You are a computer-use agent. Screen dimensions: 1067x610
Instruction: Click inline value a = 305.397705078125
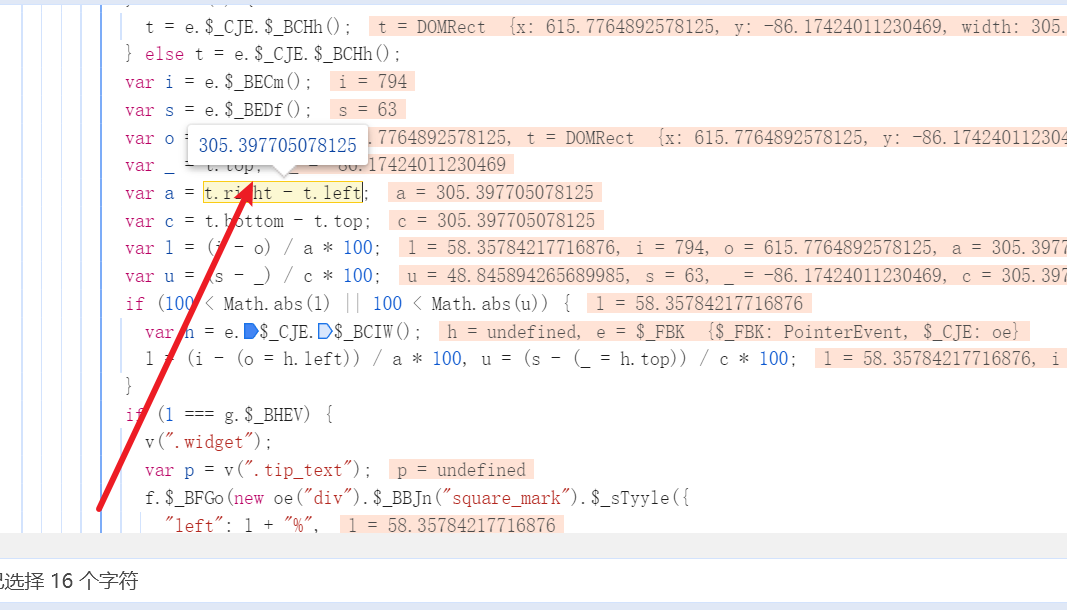pos(495,193)
